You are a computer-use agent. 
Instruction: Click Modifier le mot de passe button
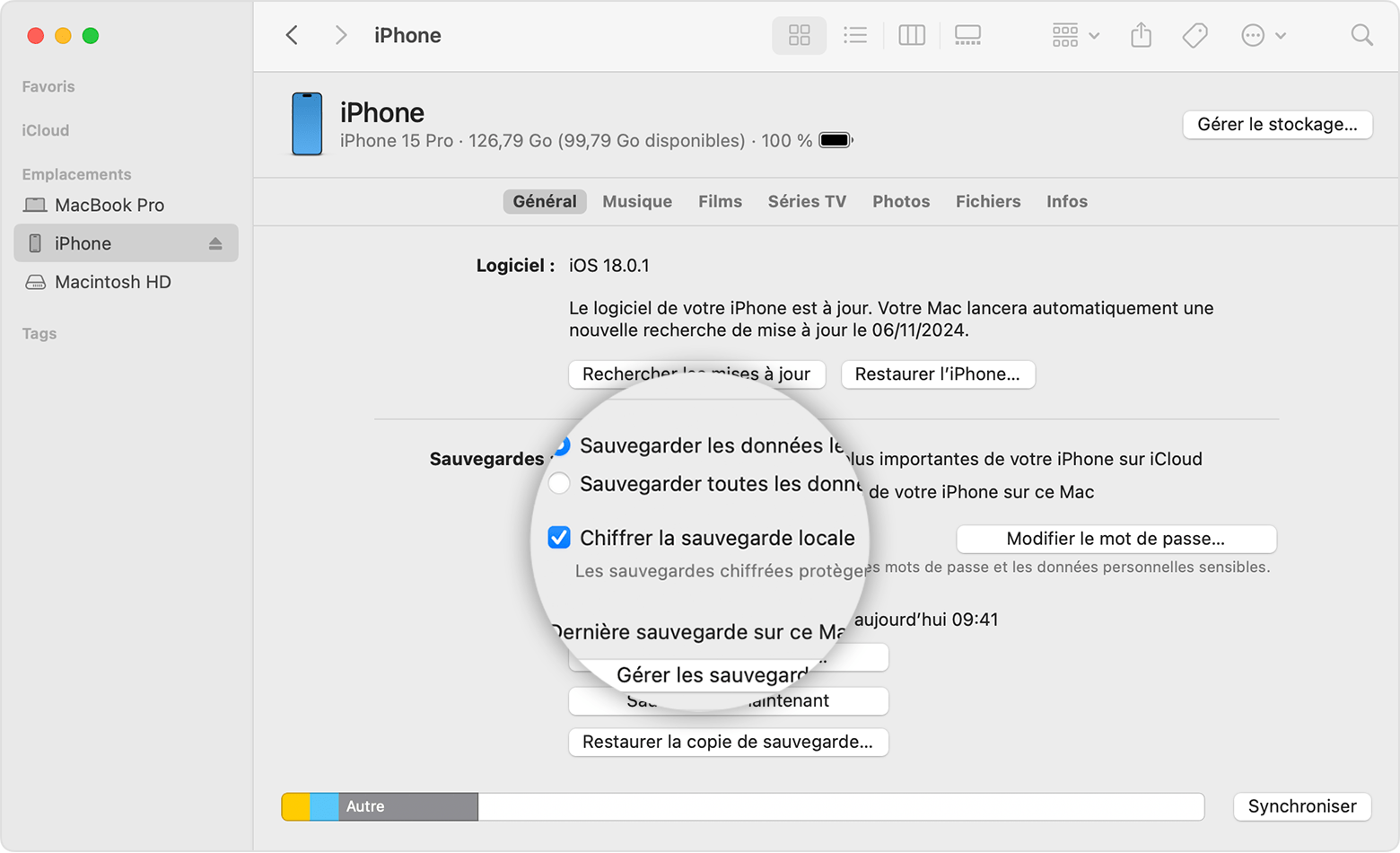coord(1116,539)
